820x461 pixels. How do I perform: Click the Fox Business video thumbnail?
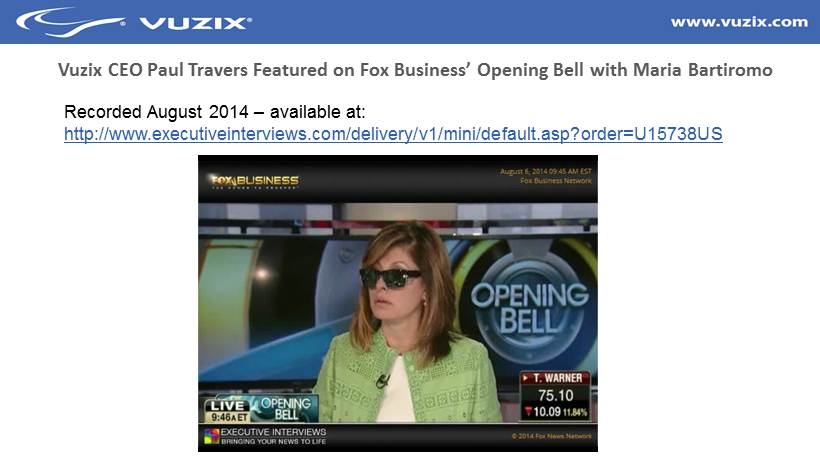pyautogui.click(x=397, y=303)
